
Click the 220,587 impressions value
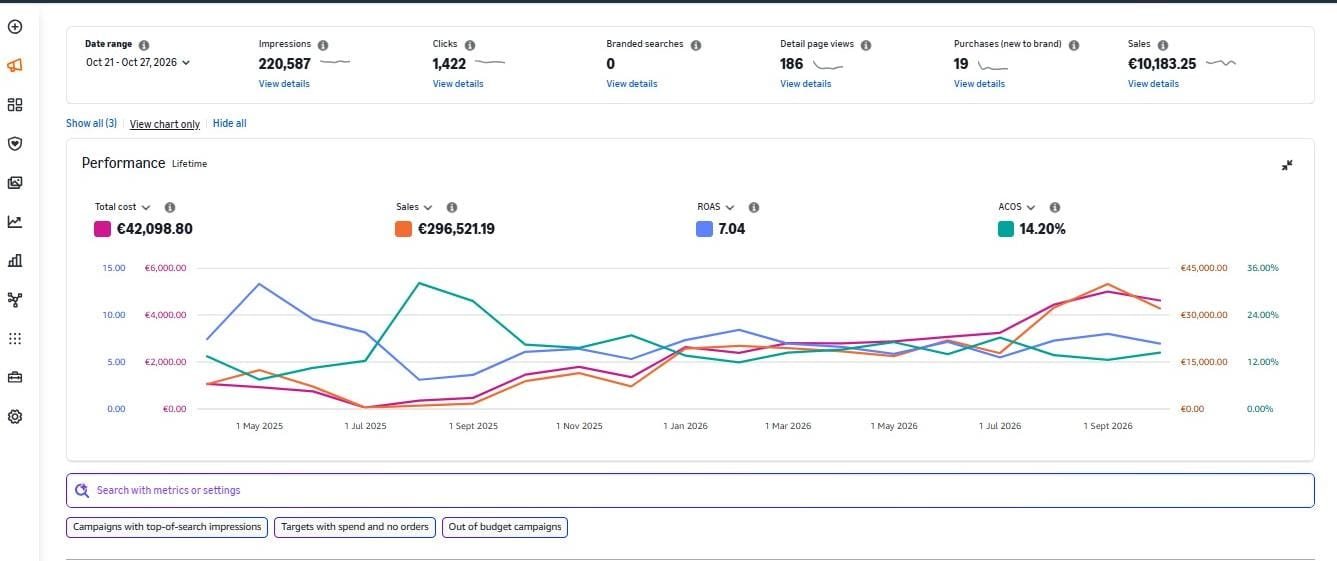click(x=284, y=63)
